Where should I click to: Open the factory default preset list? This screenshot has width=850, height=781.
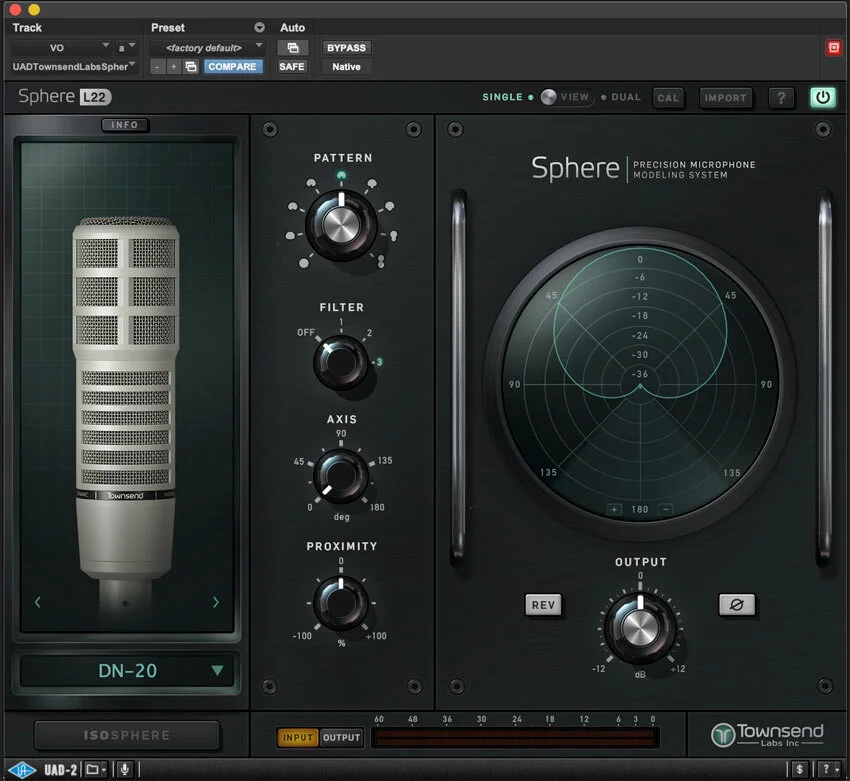coord(207,48)
